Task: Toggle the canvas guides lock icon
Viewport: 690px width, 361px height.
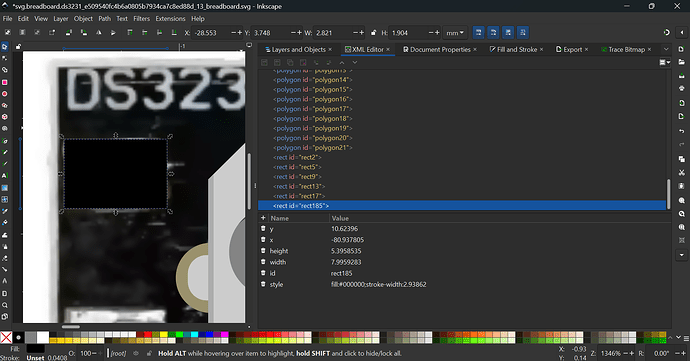Action: pos(18,46)
